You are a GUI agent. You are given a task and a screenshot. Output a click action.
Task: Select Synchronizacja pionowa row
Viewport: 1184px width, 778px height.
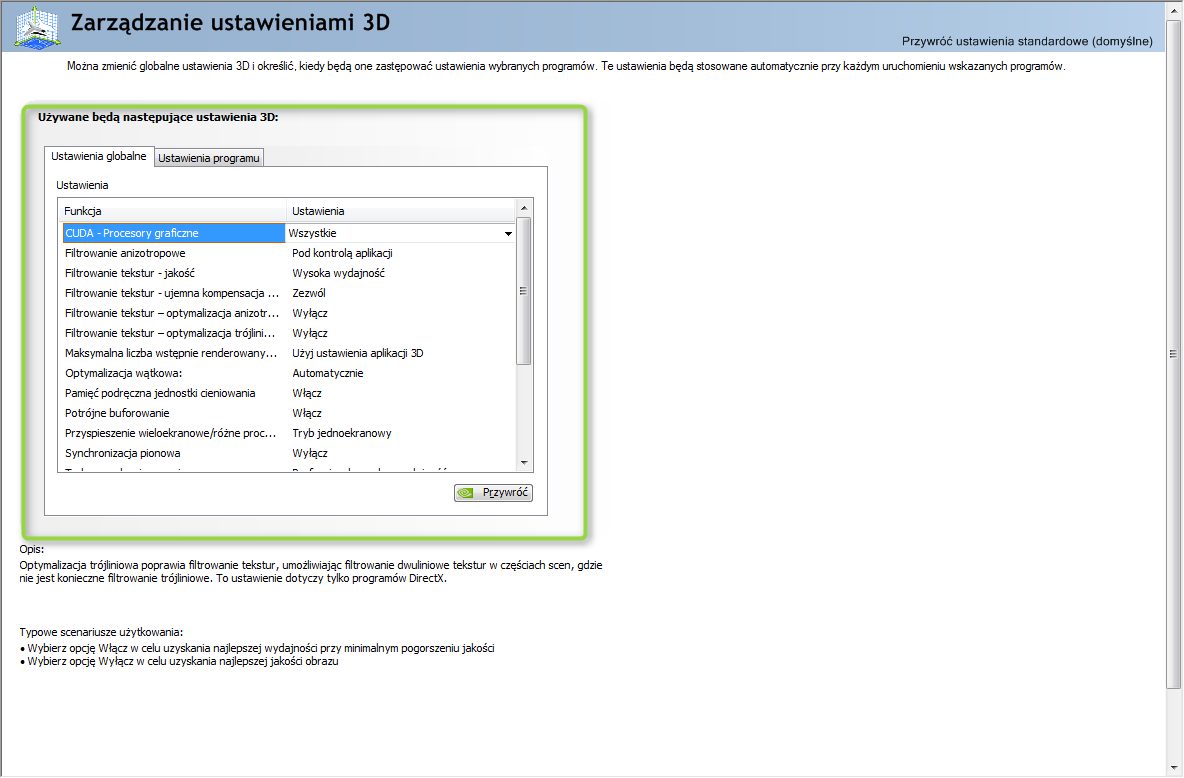click(288, 453)
